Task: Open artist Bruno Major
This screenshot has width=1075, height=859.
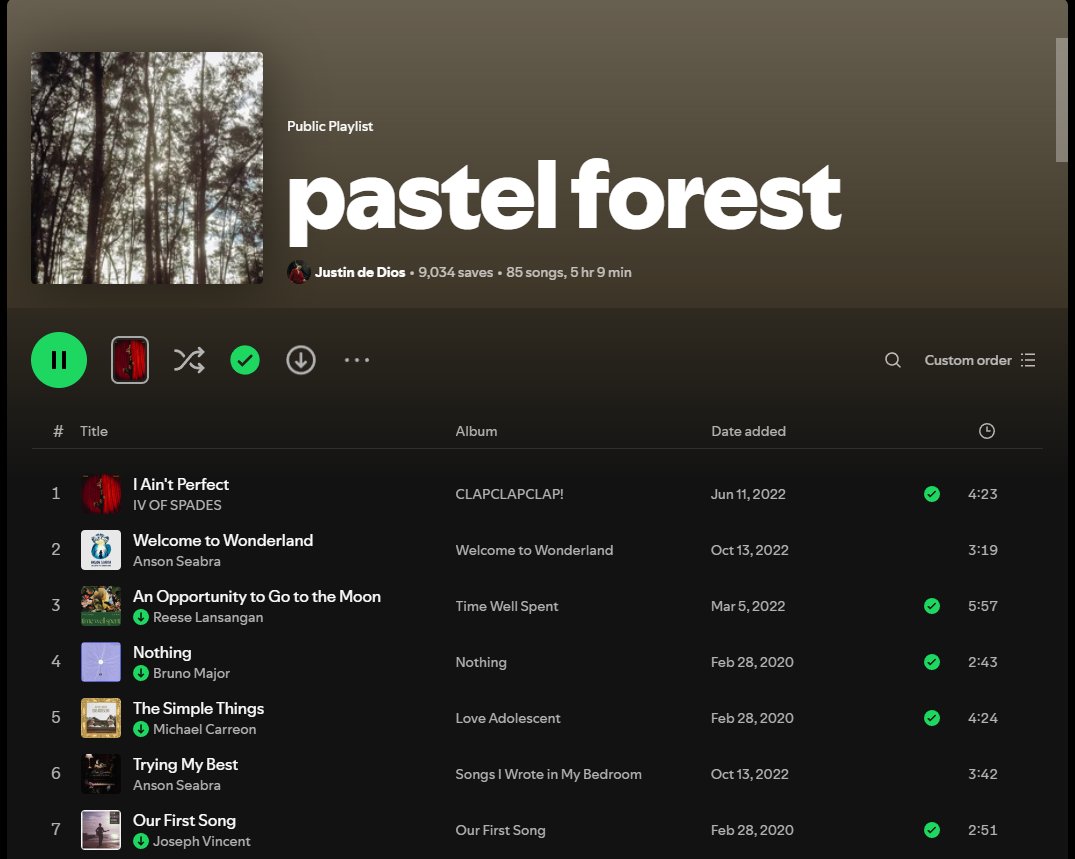Action: point(191,673)
